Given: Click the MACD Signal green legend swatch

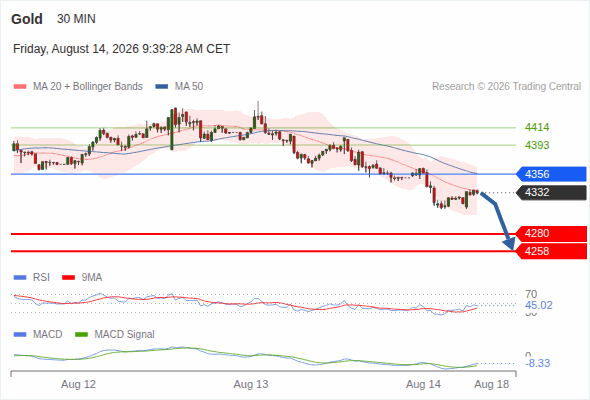Looking at the screenshot, I should click(x=81, y=335).
